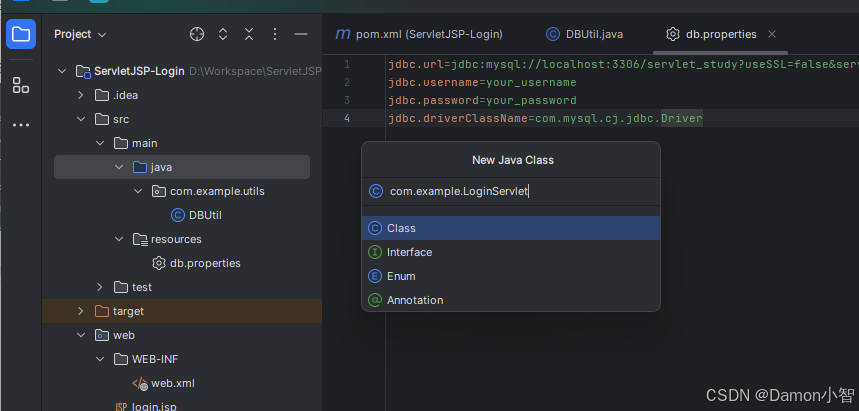Screen dimensions: 859x411
Task: Click line number 1 in gutter
Action: click(346, 65)
